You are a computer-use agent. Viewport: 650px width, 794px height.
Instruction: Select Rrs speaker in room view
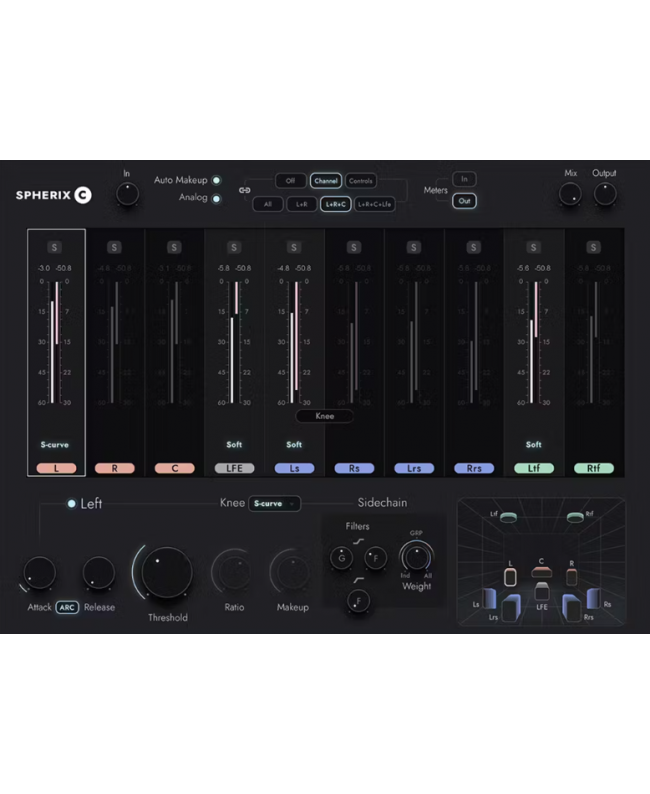click(x=572, y=608)
